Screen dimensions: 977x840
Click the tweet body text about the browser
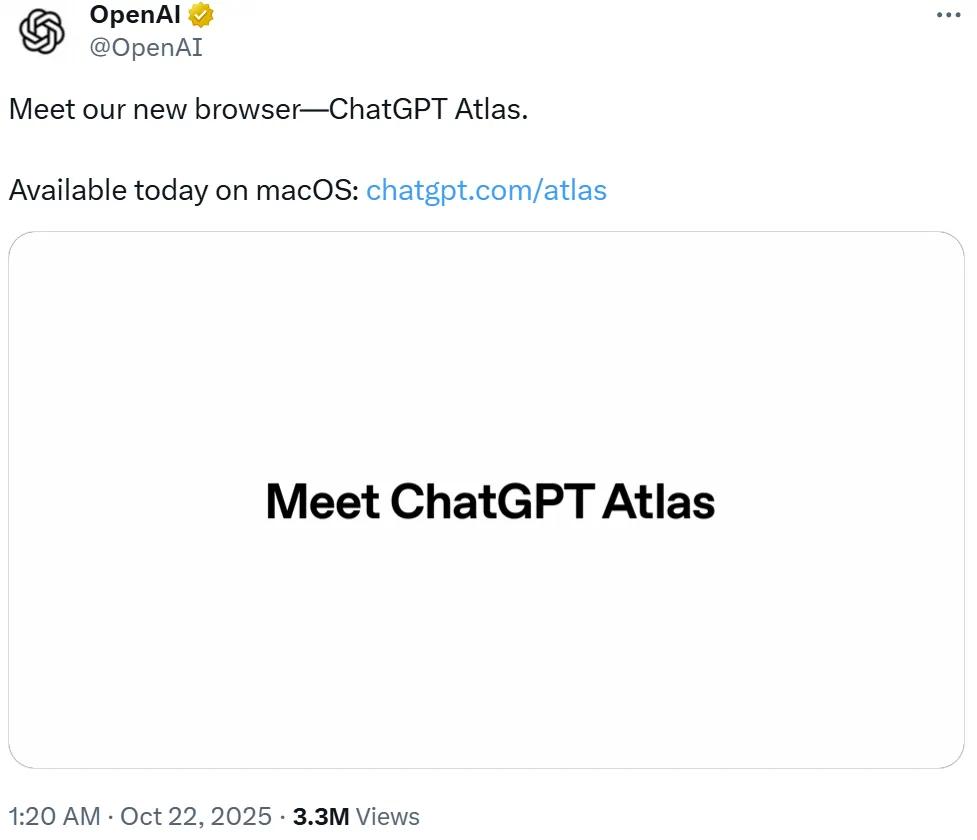267,109
